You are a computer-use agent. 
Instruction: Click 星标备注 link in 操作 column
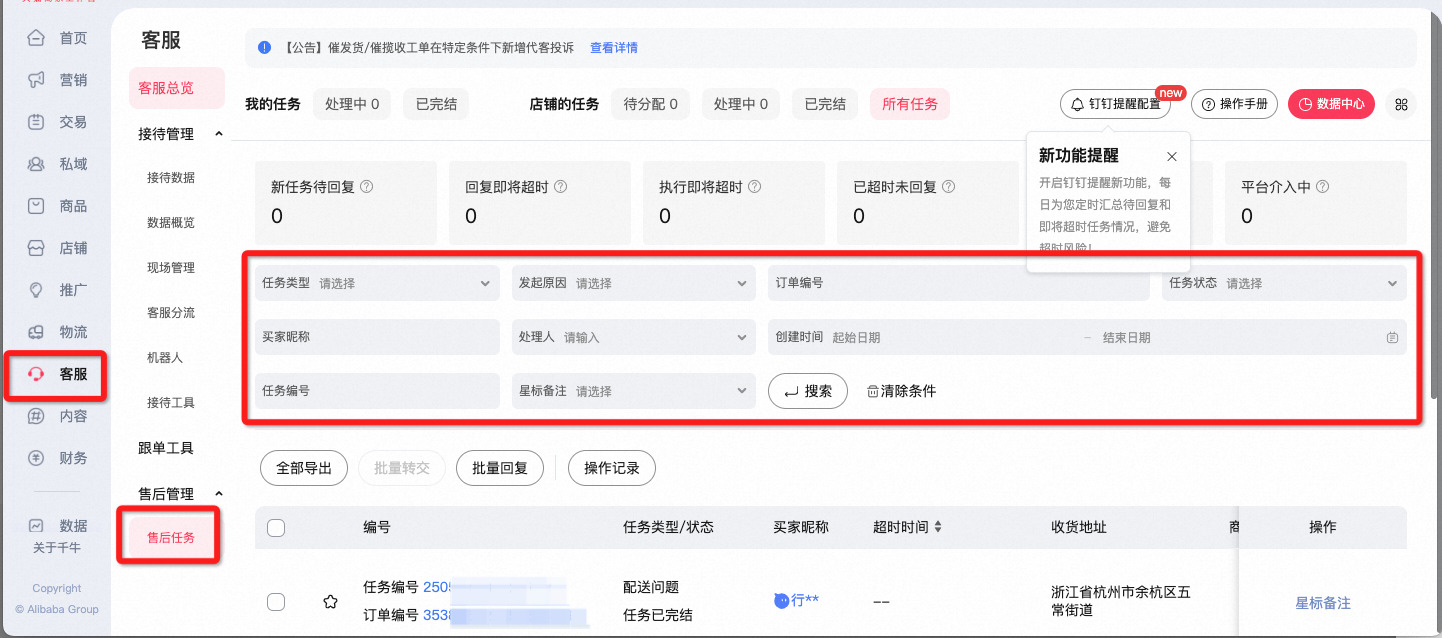(1323, 603)
